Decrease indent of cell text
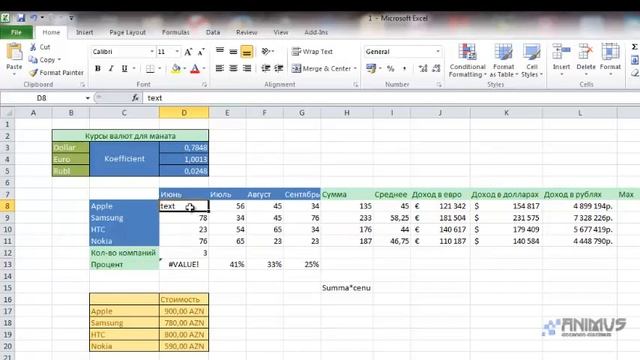Image resolution: width=640 pixels, height=360 pixels. pos(266,68)
